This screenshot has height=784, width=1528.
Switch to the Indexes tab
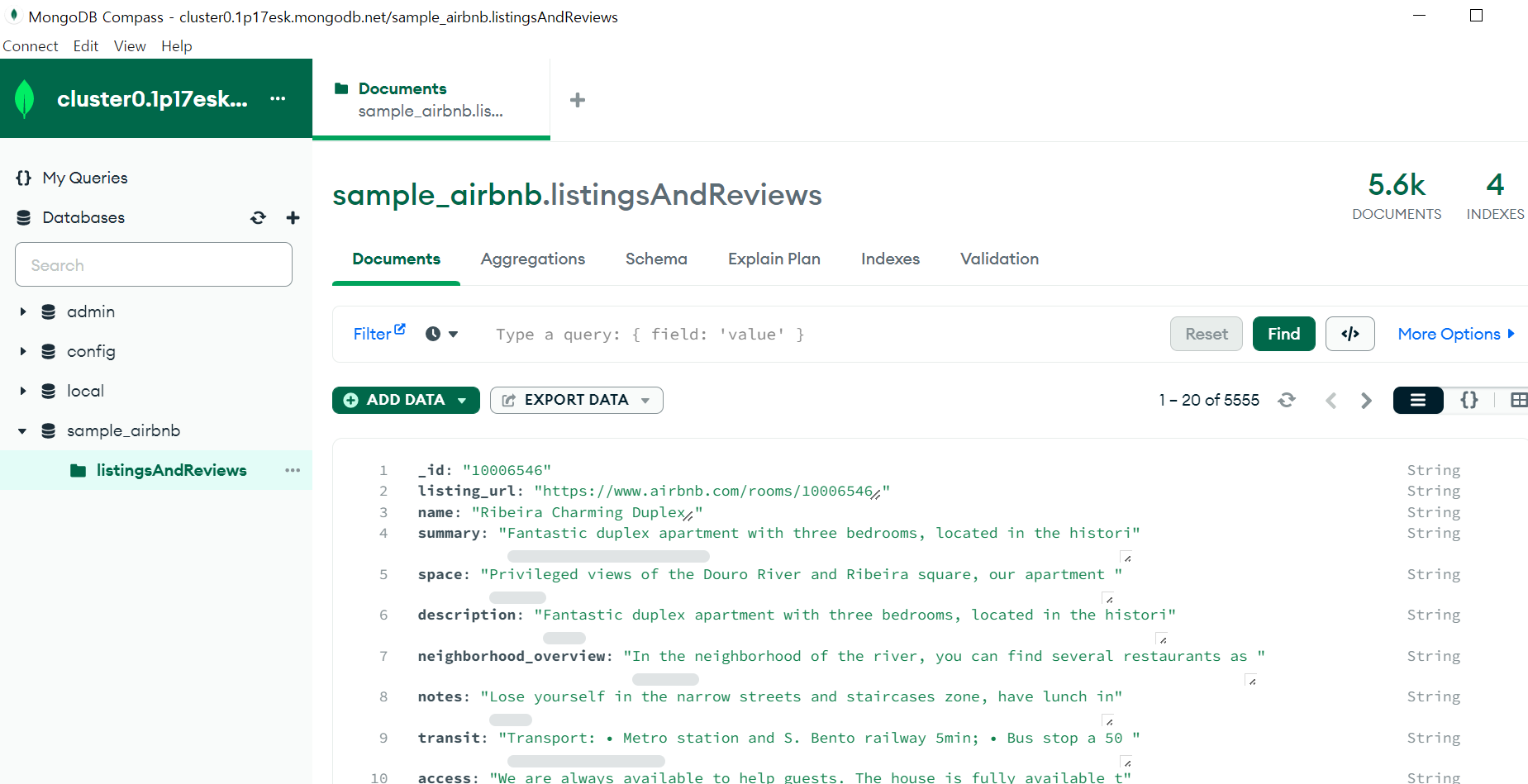click(x=890, y=259)
